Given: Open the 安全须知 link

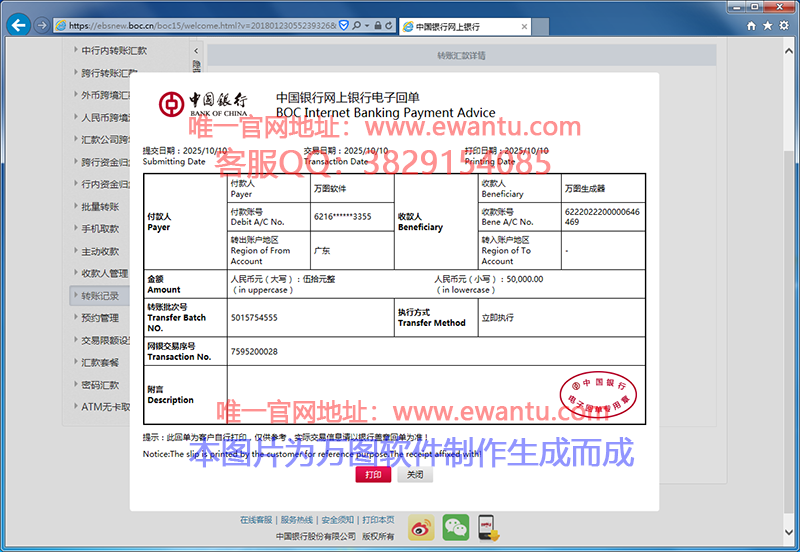Looking at the screenshot, I should click(x=337, y=519).
